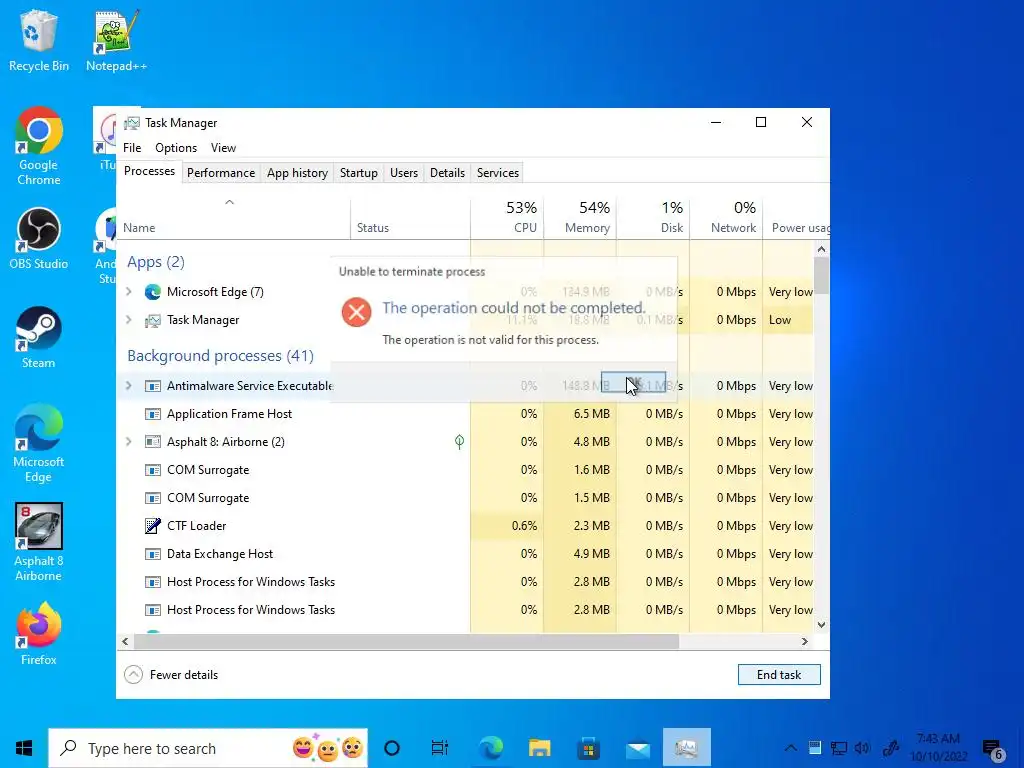This screenshot has height=768, width=1024.
Task: Click the vertical scrollbar up arrow
Action: [x=822, y=249]
